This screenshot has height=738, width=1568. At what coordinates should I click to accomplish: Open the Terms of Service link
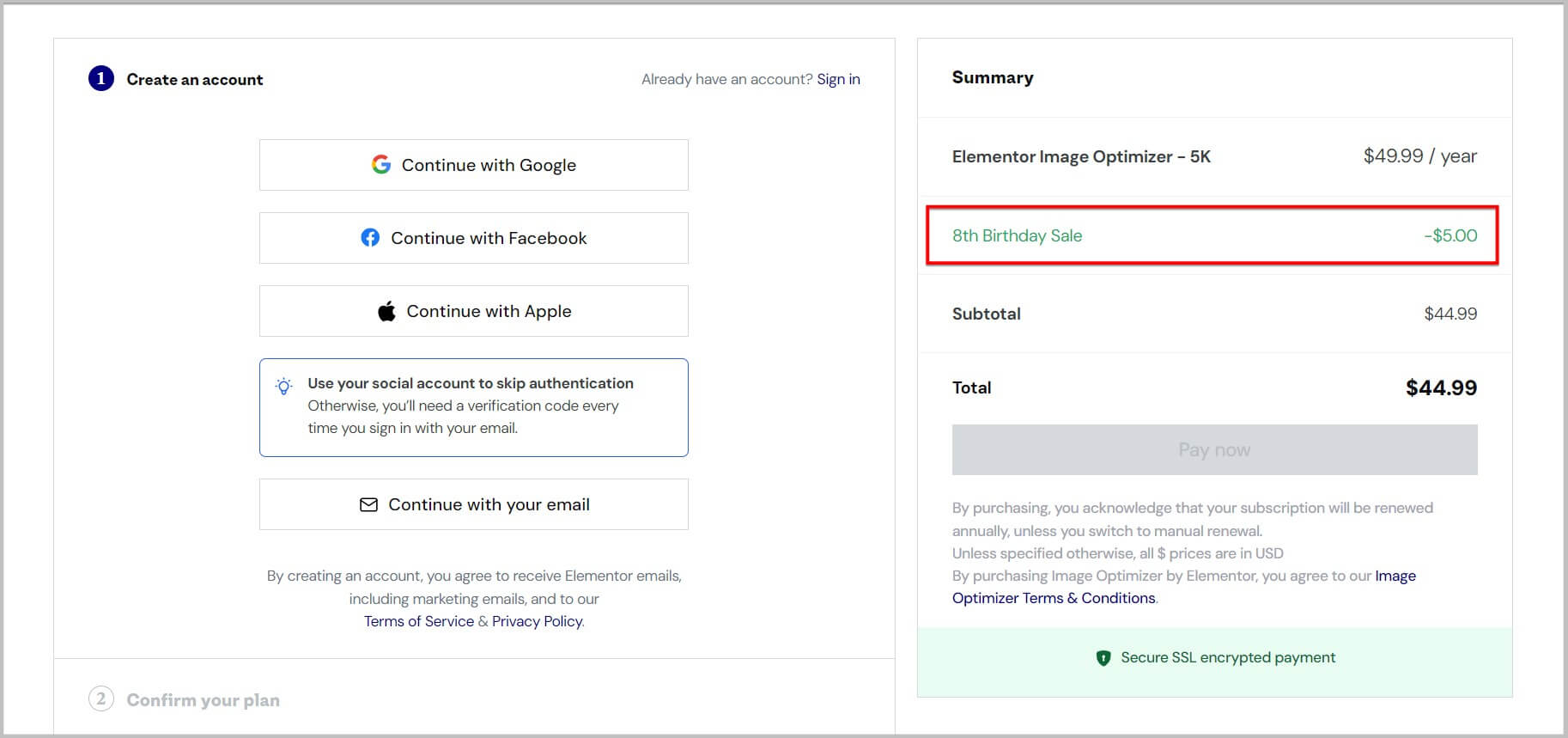(419, 621)
